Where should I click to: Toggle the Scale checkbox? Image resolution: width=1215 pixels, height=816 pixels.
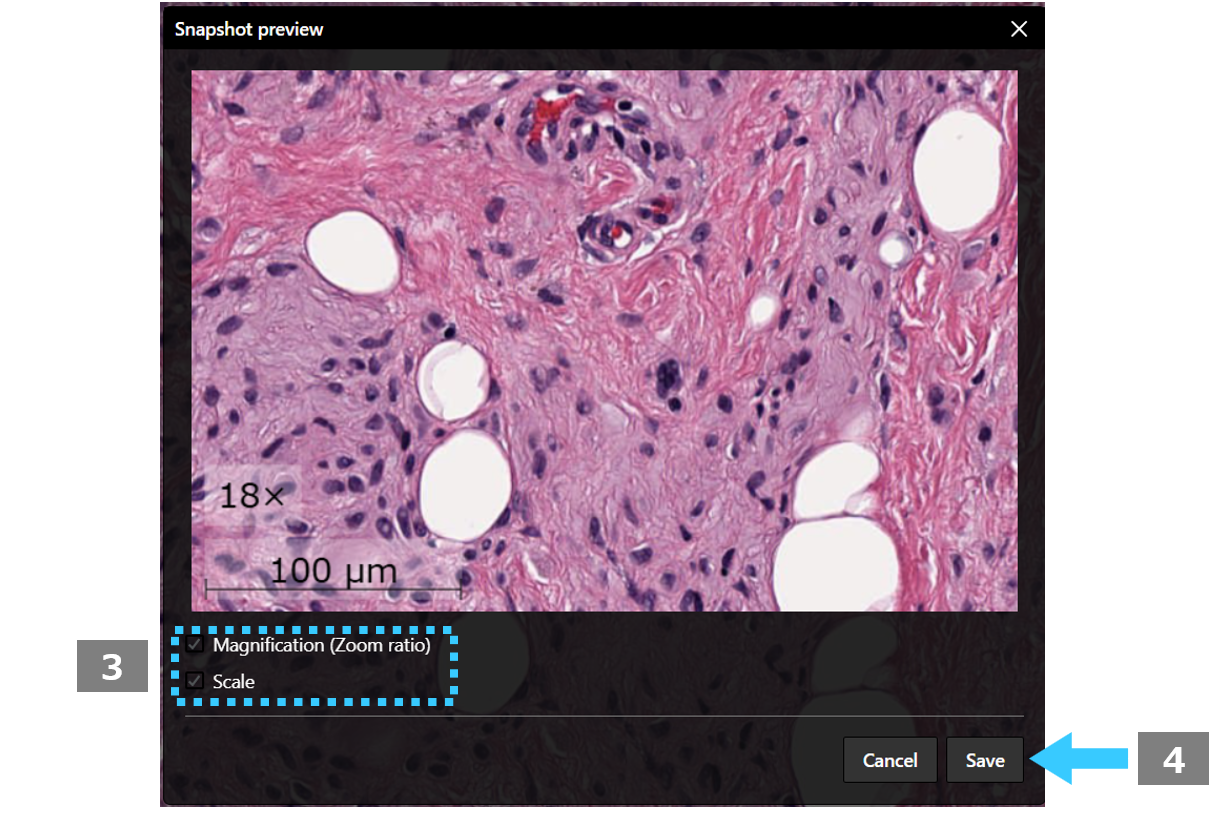click(195, 681)
